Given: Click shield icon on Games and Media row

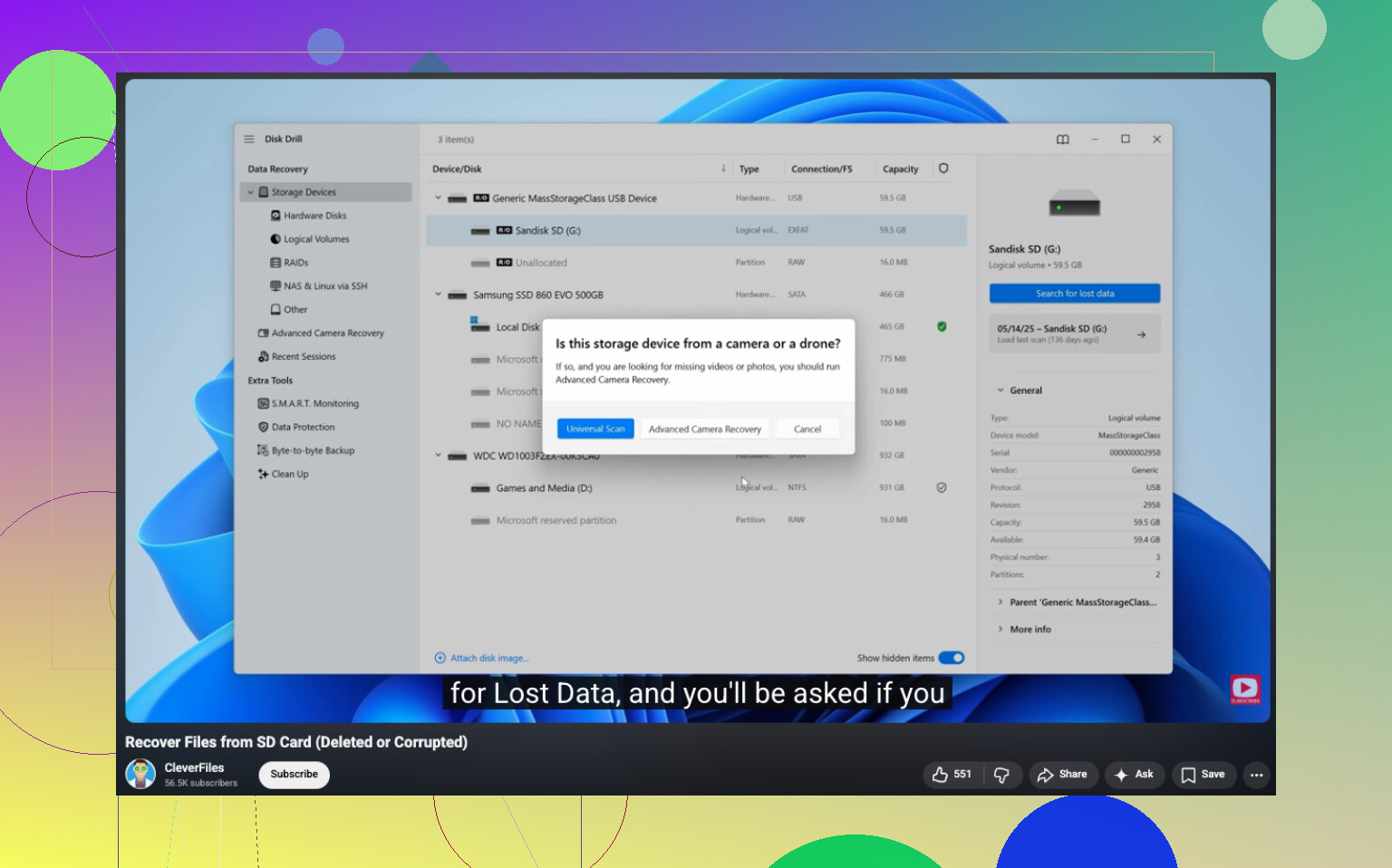Looking at the screenshot, I should coord(942,488).
